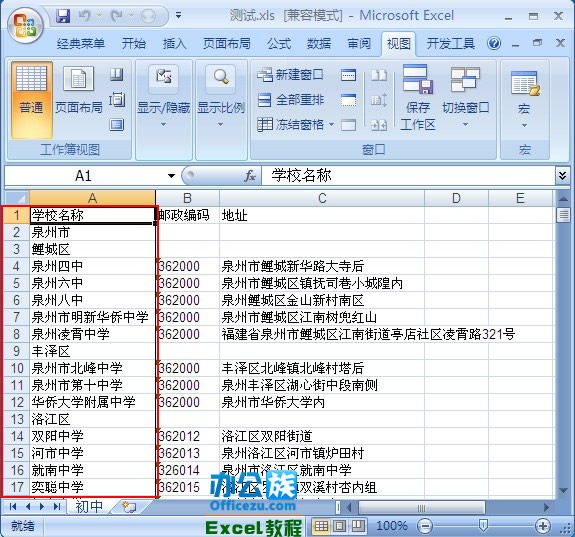The height and width of the screenshot is (537, 575).
Task: Select row 9 header
Action: 17,351
